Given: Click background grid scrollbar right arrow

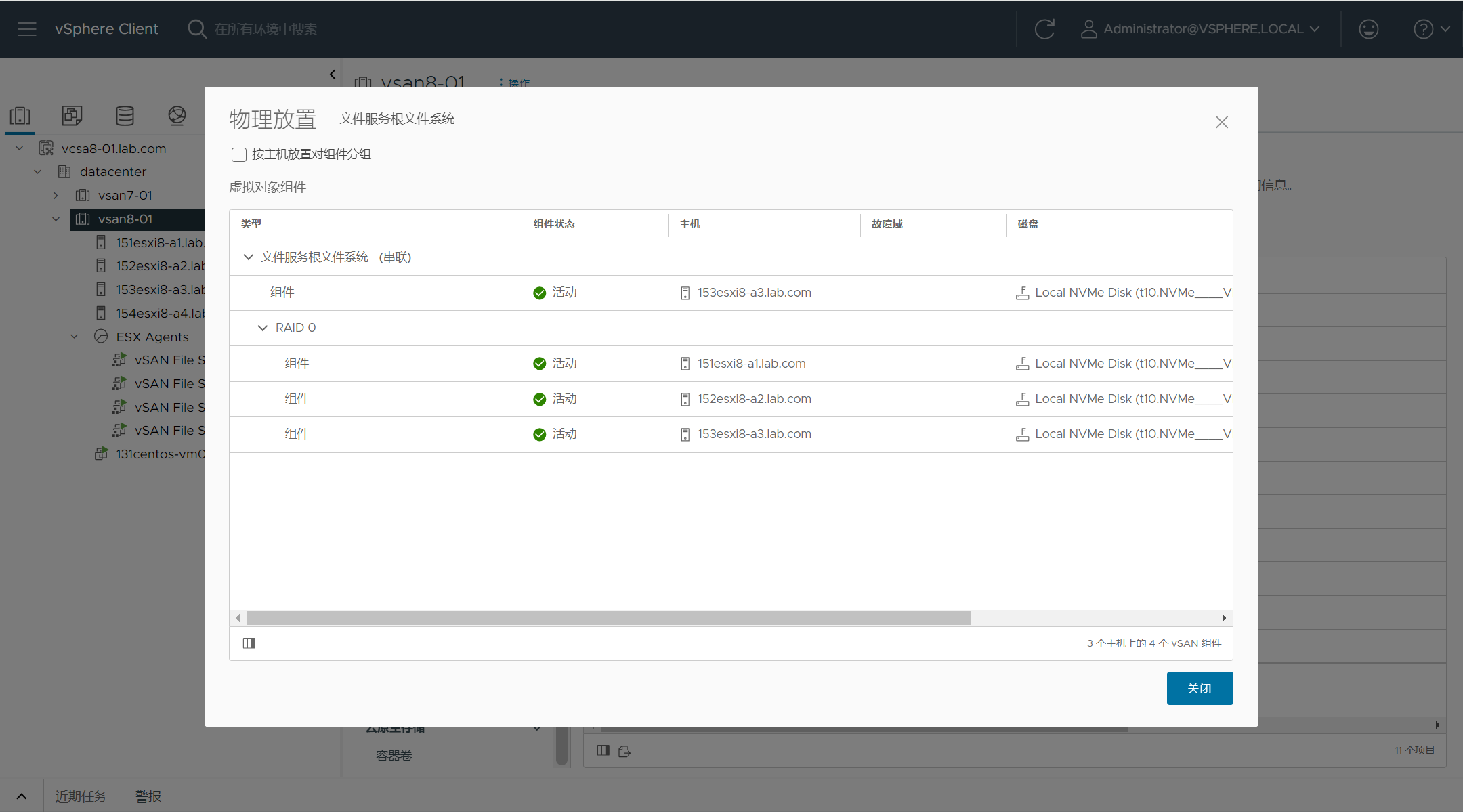Looking at the screenshot, I should [1437, 725].
